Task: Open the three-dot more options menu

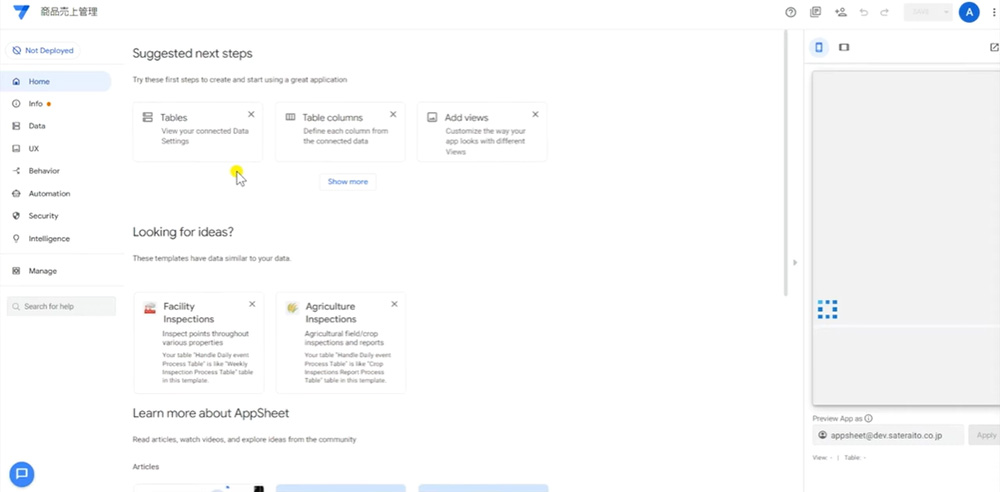Action: pos(994,12)
